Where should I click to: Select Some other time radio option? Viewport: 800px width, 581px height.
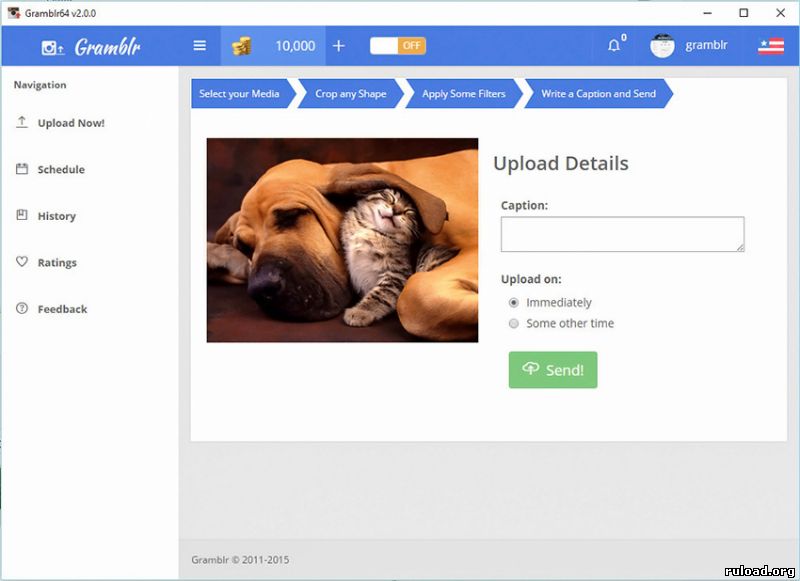[x=514, y=324]
